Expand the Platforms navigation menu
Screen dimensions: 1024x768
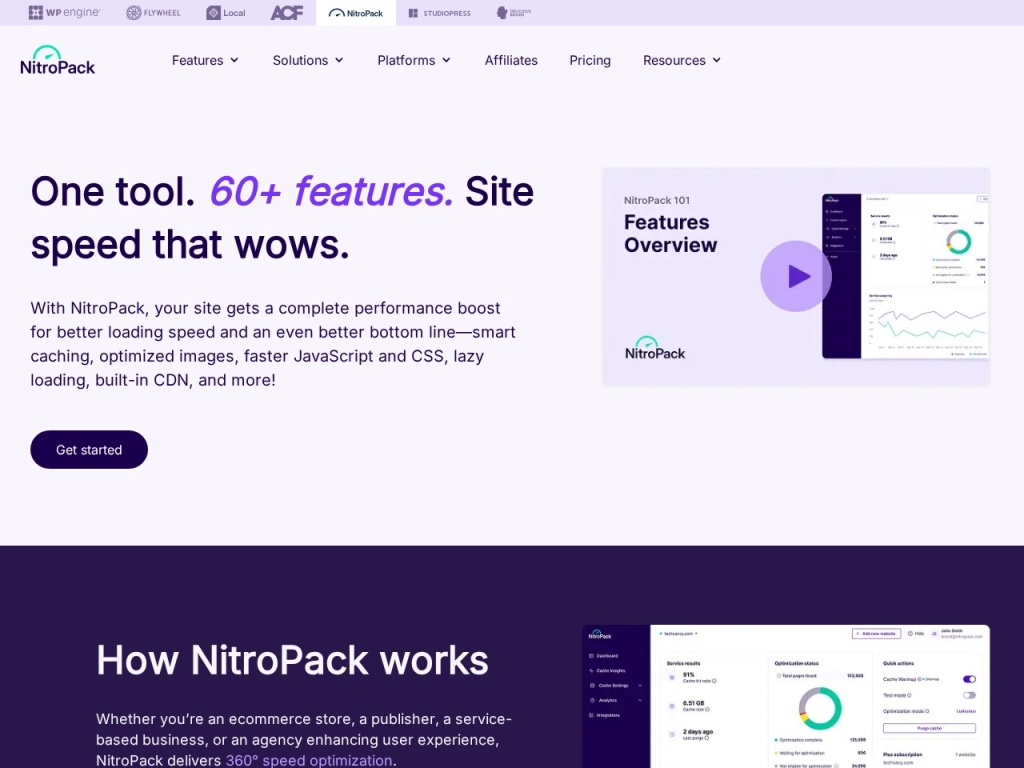click(x=414, y=60)
